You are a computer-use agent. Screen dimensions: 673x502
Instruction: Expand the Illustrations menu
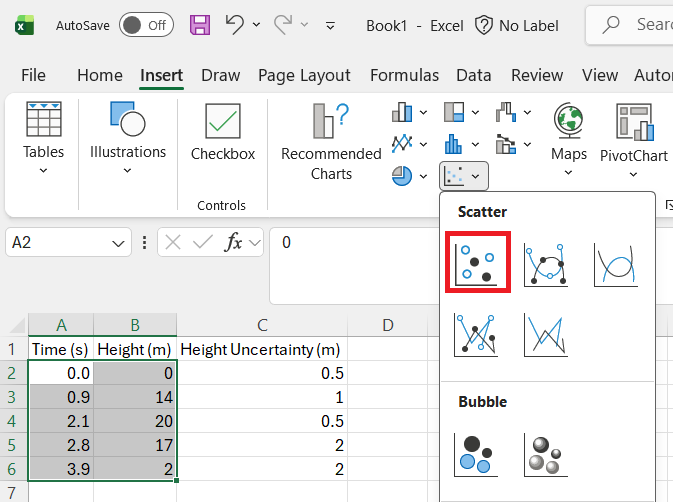127,138
